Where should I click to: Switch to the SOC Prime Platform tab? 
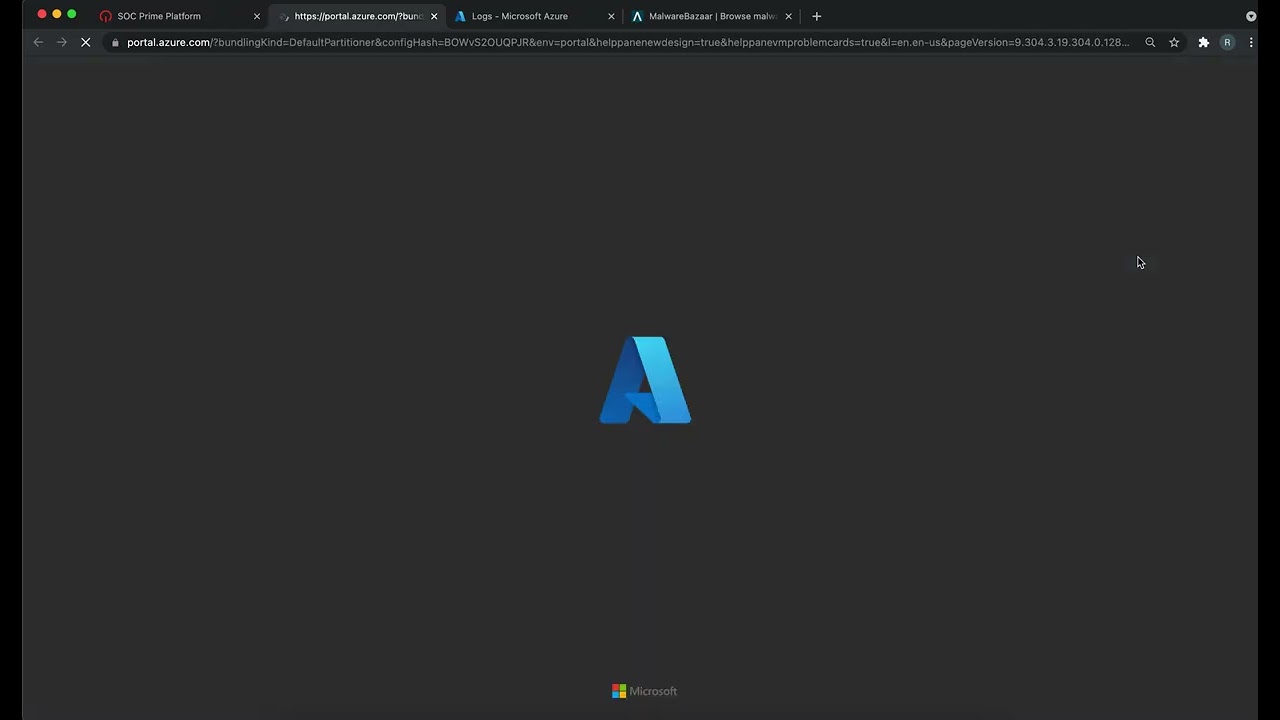coord(178,16)
